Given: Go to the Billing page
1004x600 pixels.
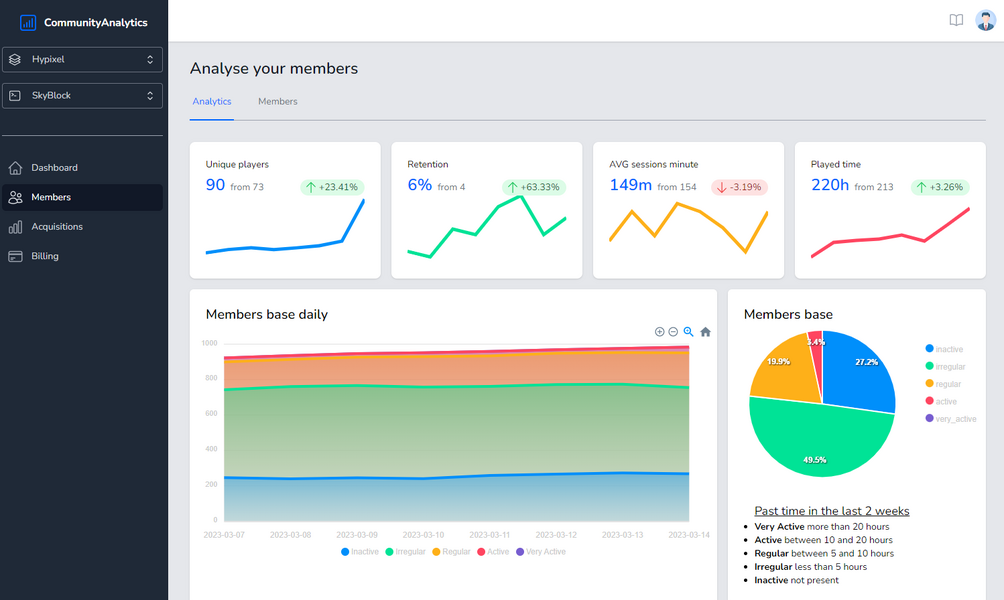Looking at the screenshot, I should point(45,256).
